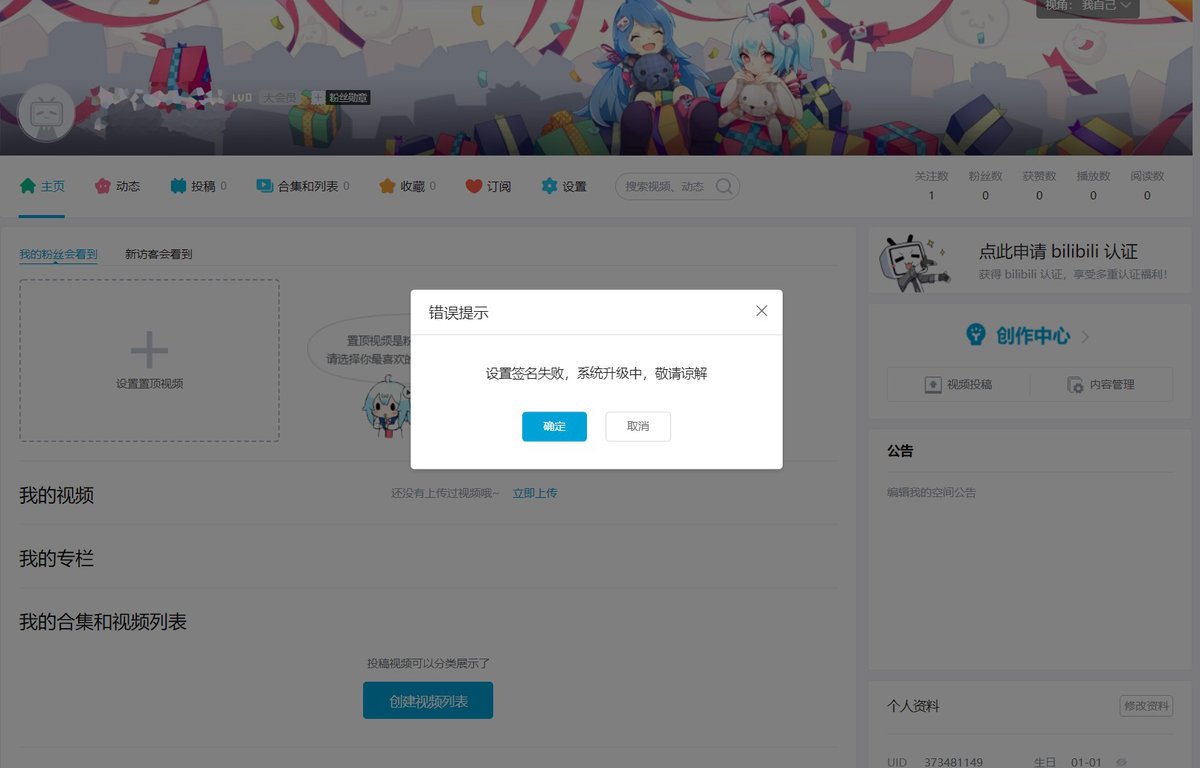The width and height of the screenshot is (1200, 768).
Task: Click the profile avatar picture
Action: pos(47,112)
